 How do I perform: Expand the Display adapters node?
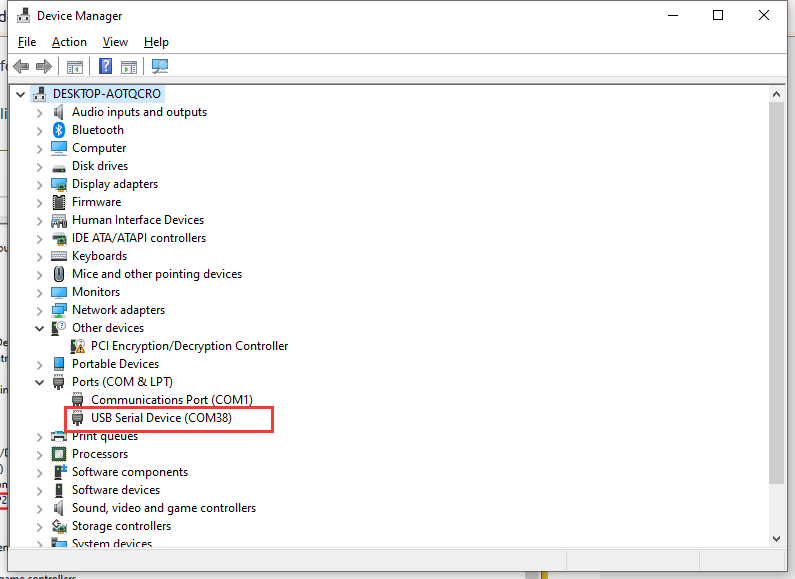(39, 185)
